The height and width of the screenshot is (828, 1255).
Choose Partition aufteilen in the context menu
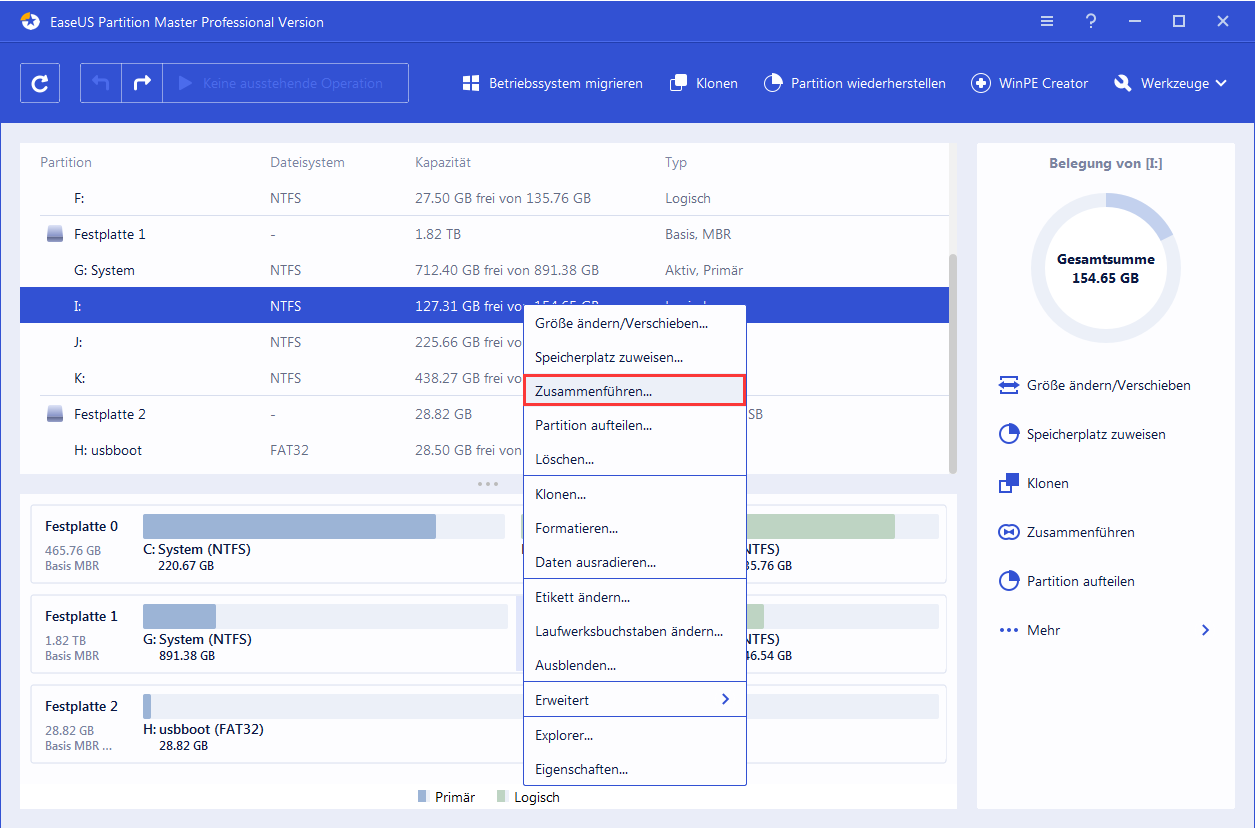pos(635,425)
